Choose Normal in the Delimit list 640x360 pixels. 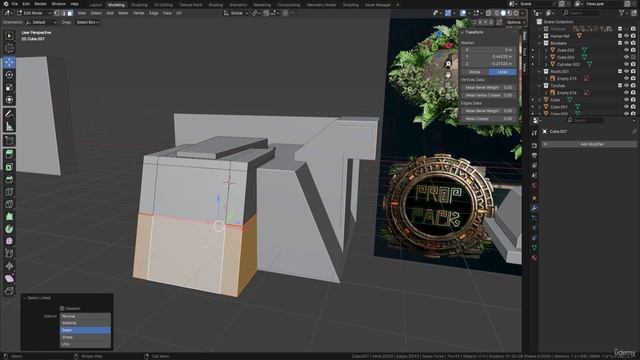click(x=85, y=316)
